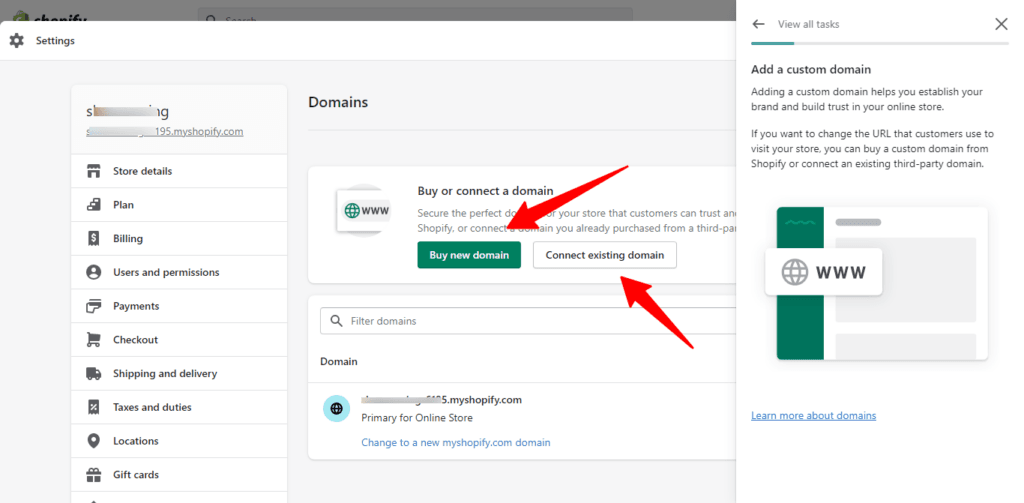The width and height of the screenshot is (1024, 503).
Task: Click 'Add a custom domain' heading
Action: [x=811, y=69]
